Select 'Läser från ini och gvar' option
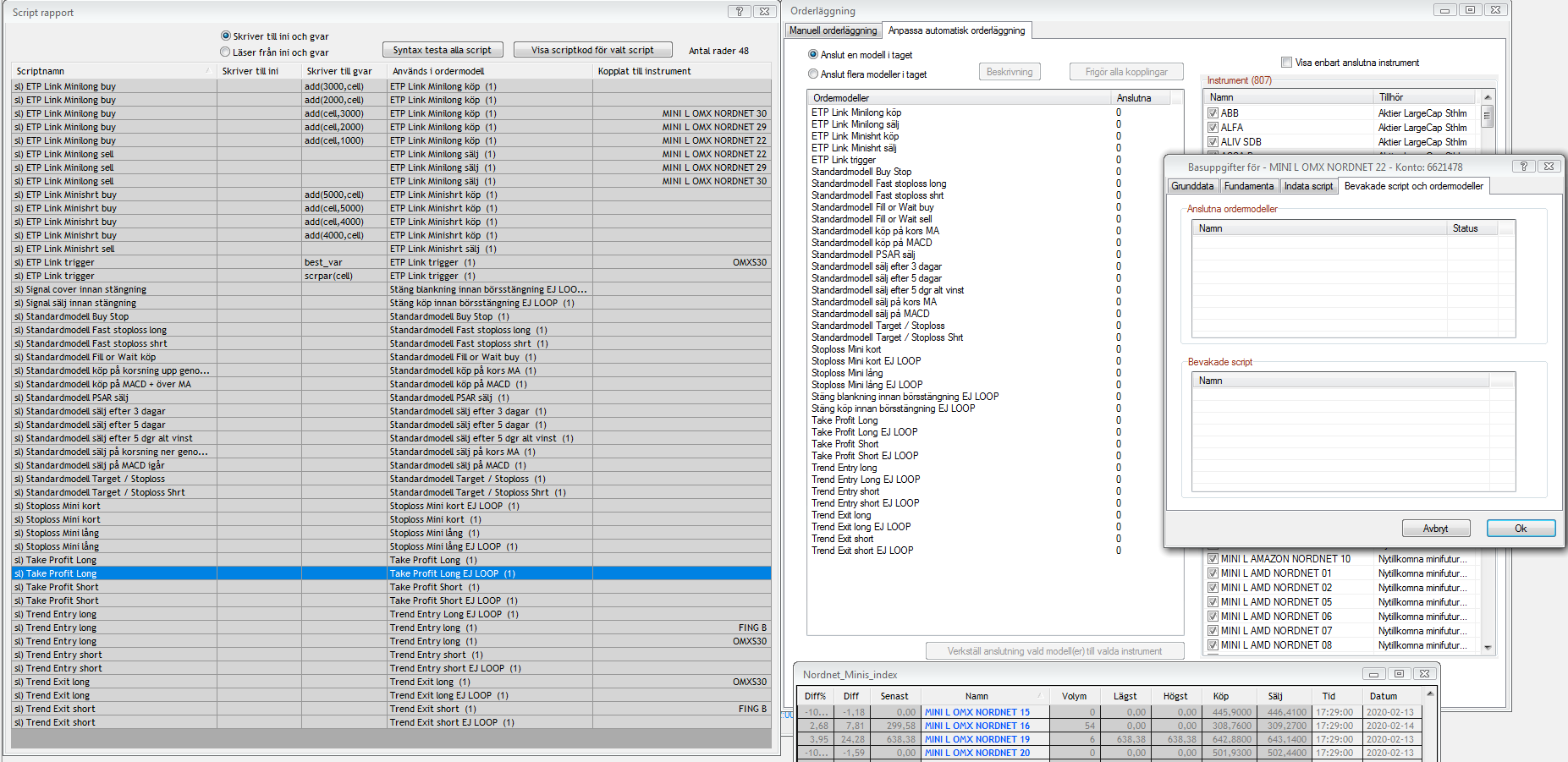 226,52
